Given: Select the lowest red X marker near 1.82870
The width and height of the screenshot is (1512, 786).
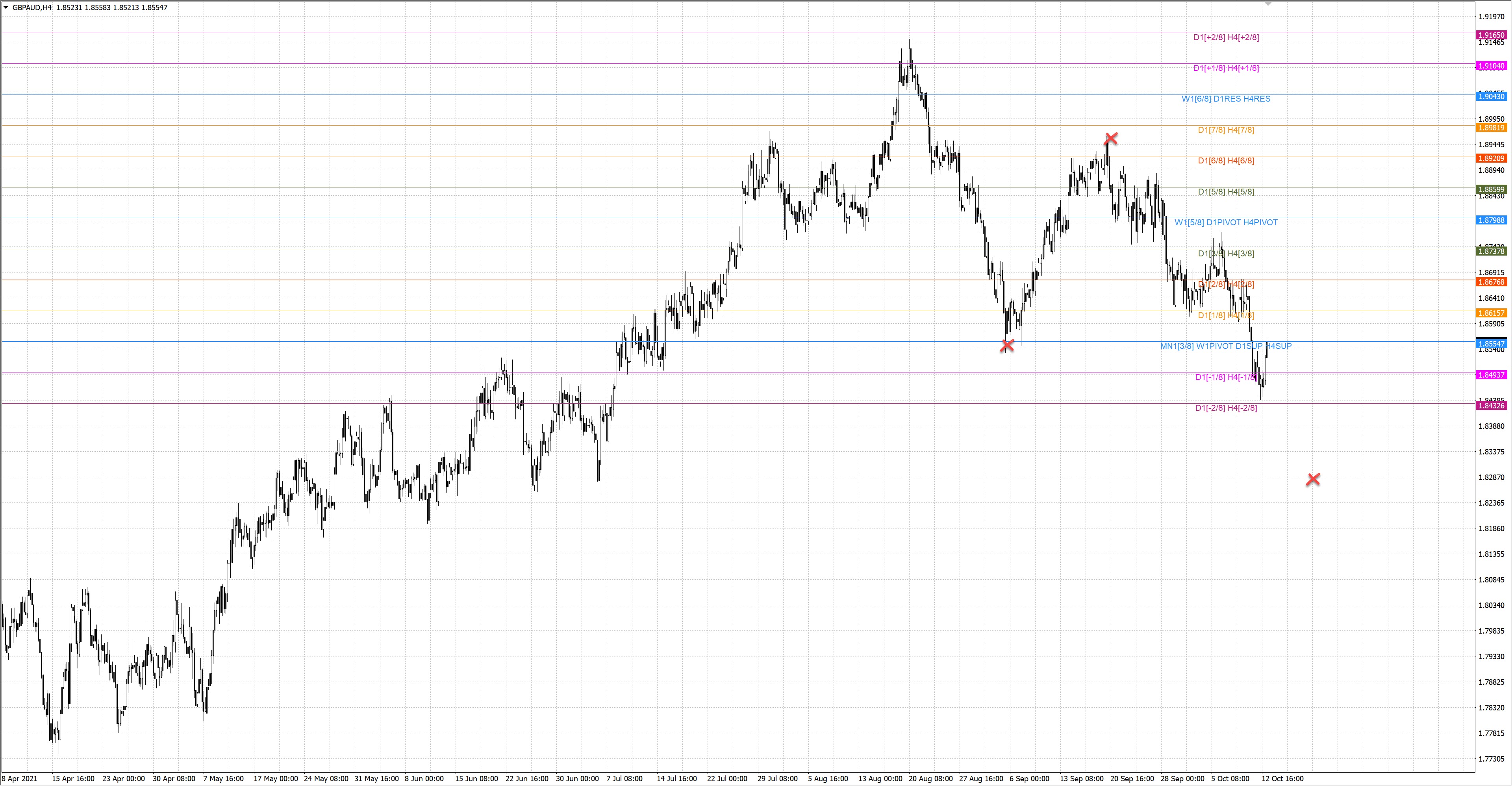Looking at the screenshot, I should [x=1313, y=480].
